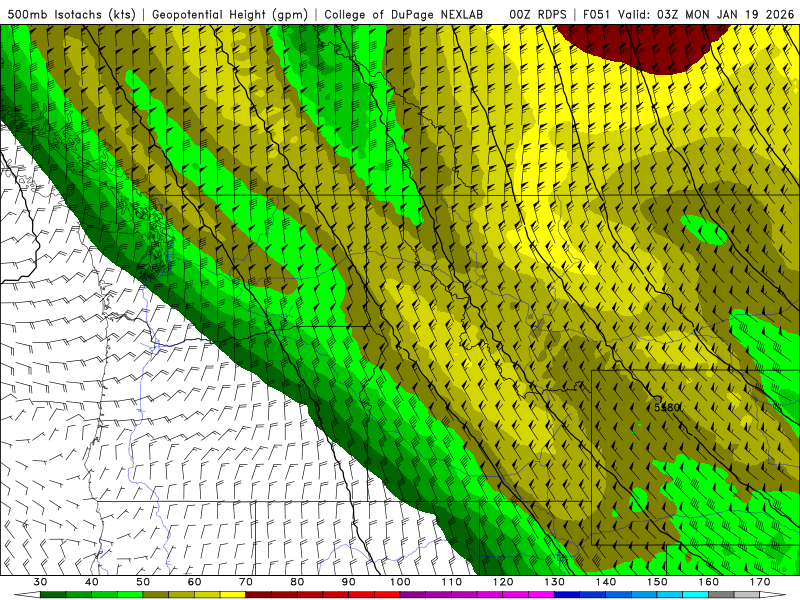Click the '70' value on the color scale
Image resolution: width=800 pixels, height=600 pixels.
pyautogui.click(x=246, y=582)
